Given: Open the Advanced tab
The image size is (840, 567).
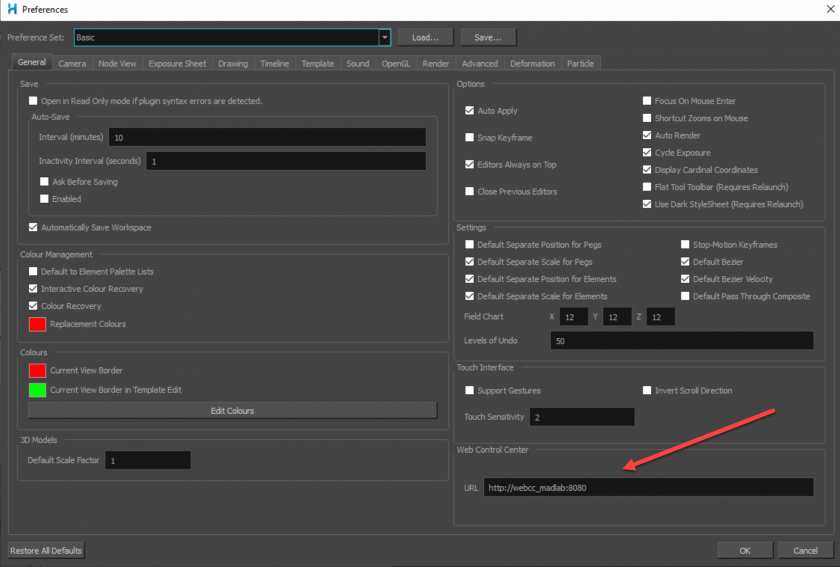Looking at the screenshot, I should coord(480,63).
